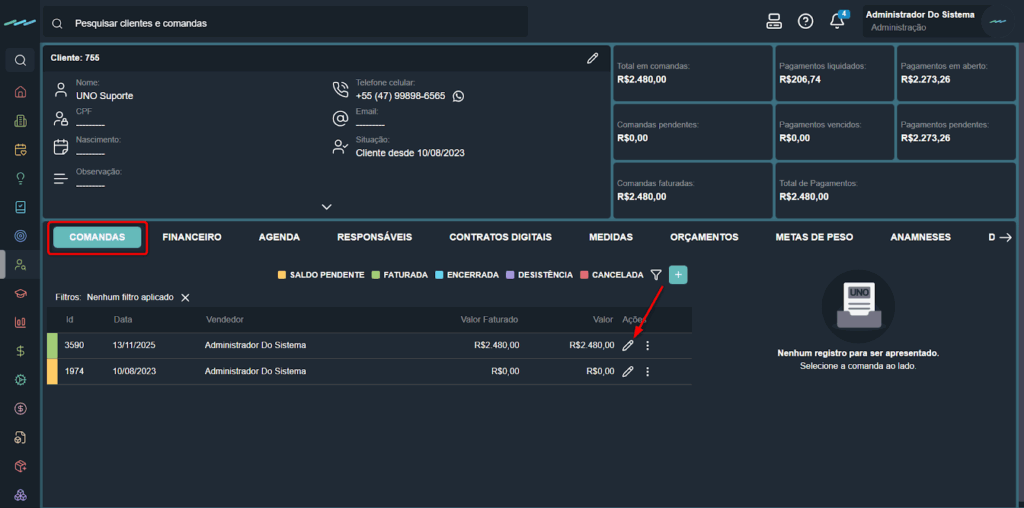
Task: Open the three-dot menu for comanda 1974
Action: (648, 372)
